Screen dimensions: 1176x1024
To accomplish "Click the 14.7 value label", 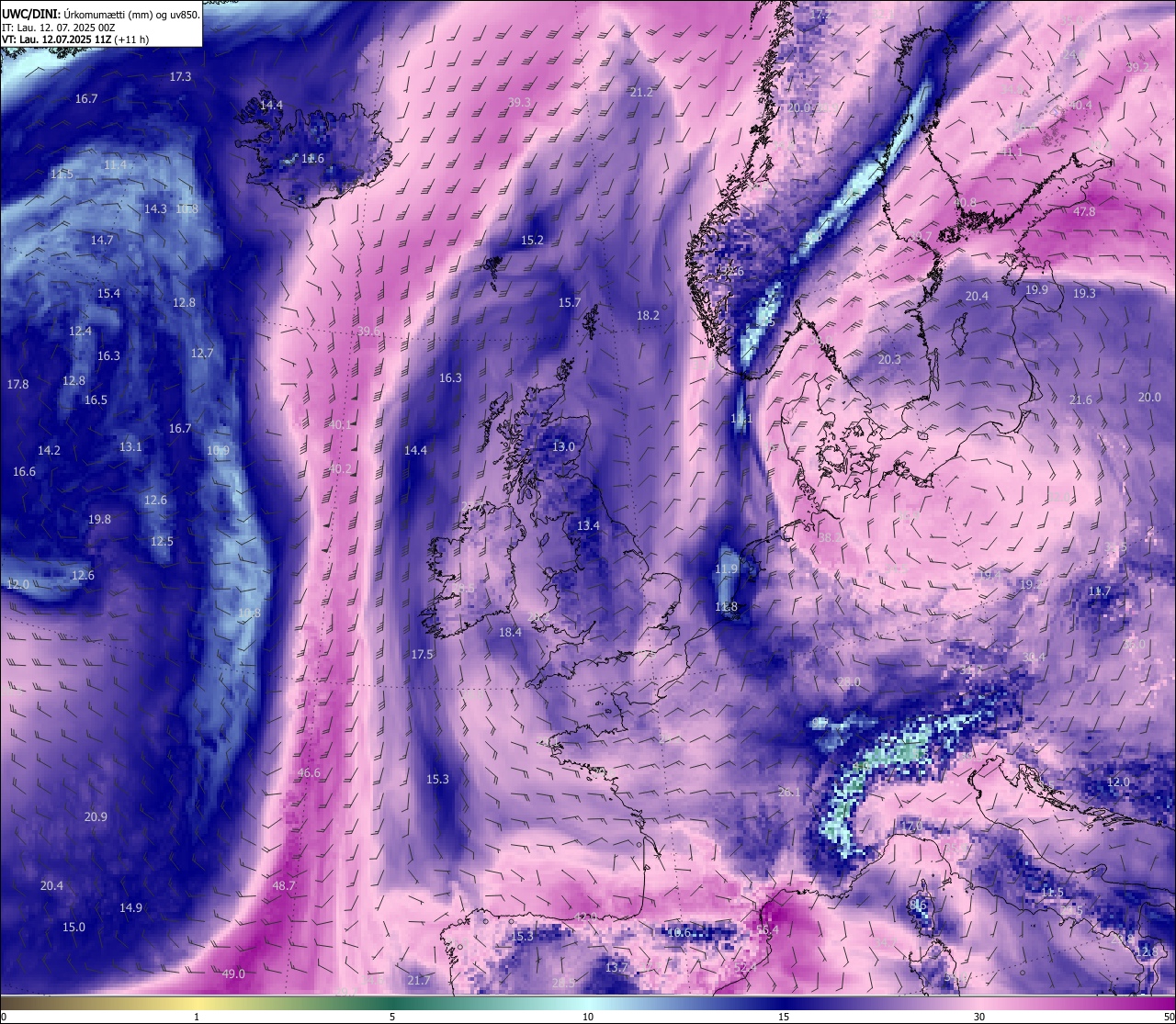I will (x=102, y=241).
